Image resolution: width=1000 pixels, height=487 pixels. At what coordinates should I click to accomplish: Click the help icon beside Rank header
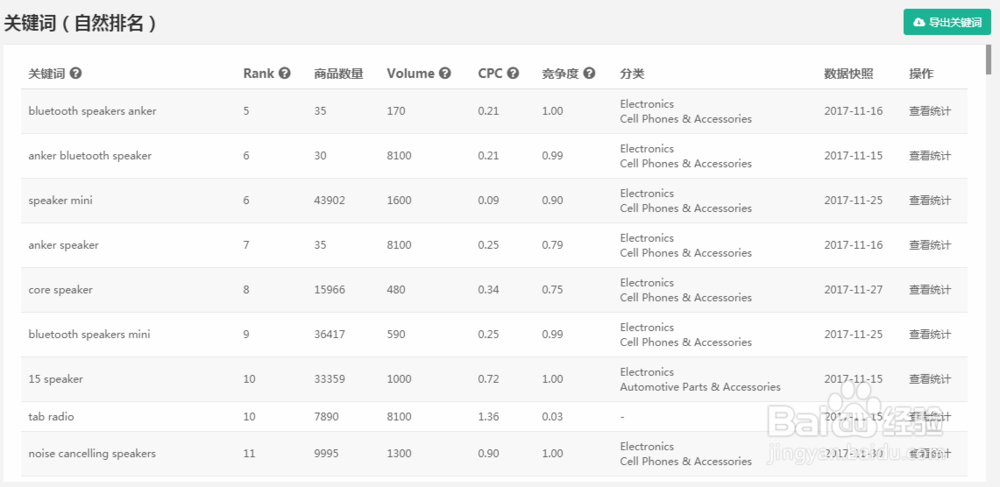click(284, 73)
